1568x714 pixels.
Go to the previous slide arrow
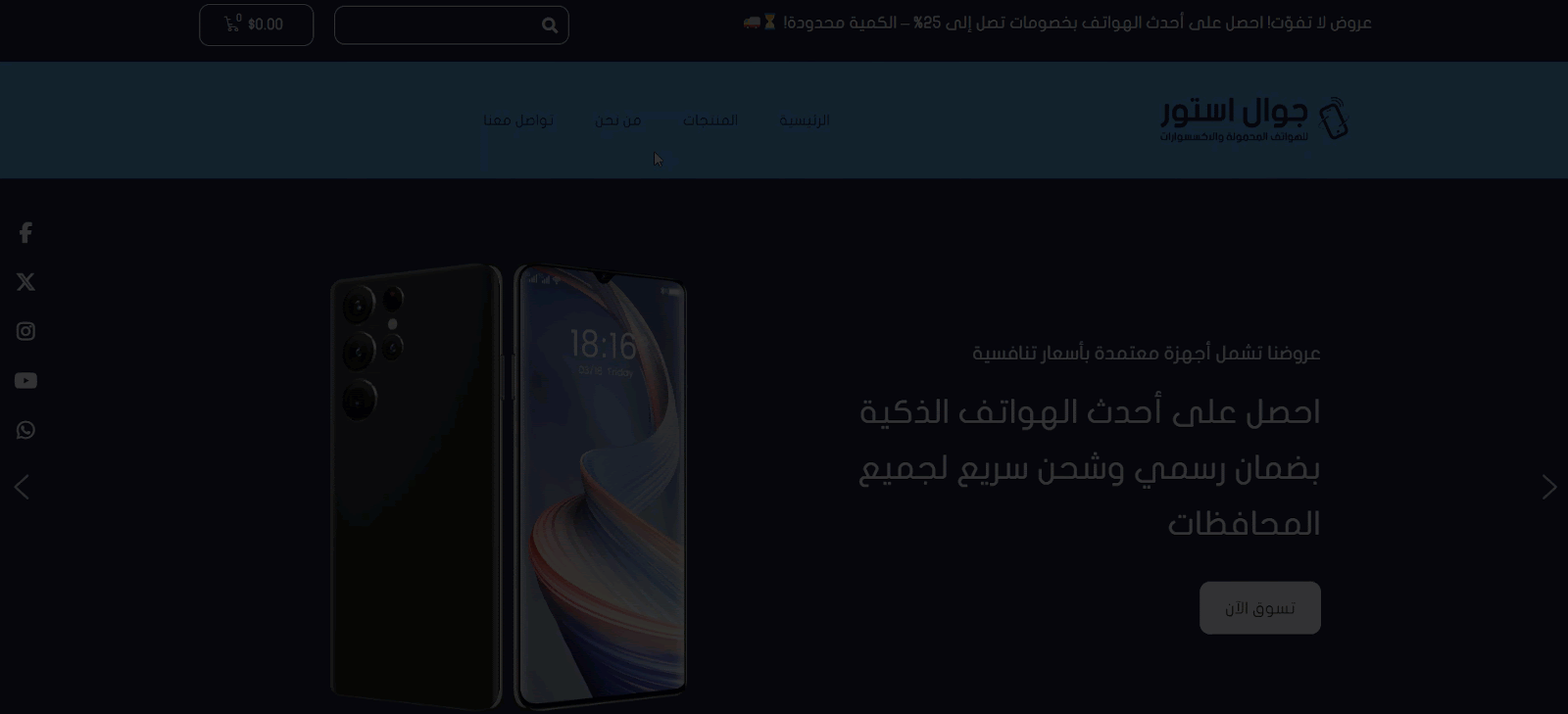click(x=22, y=487)
